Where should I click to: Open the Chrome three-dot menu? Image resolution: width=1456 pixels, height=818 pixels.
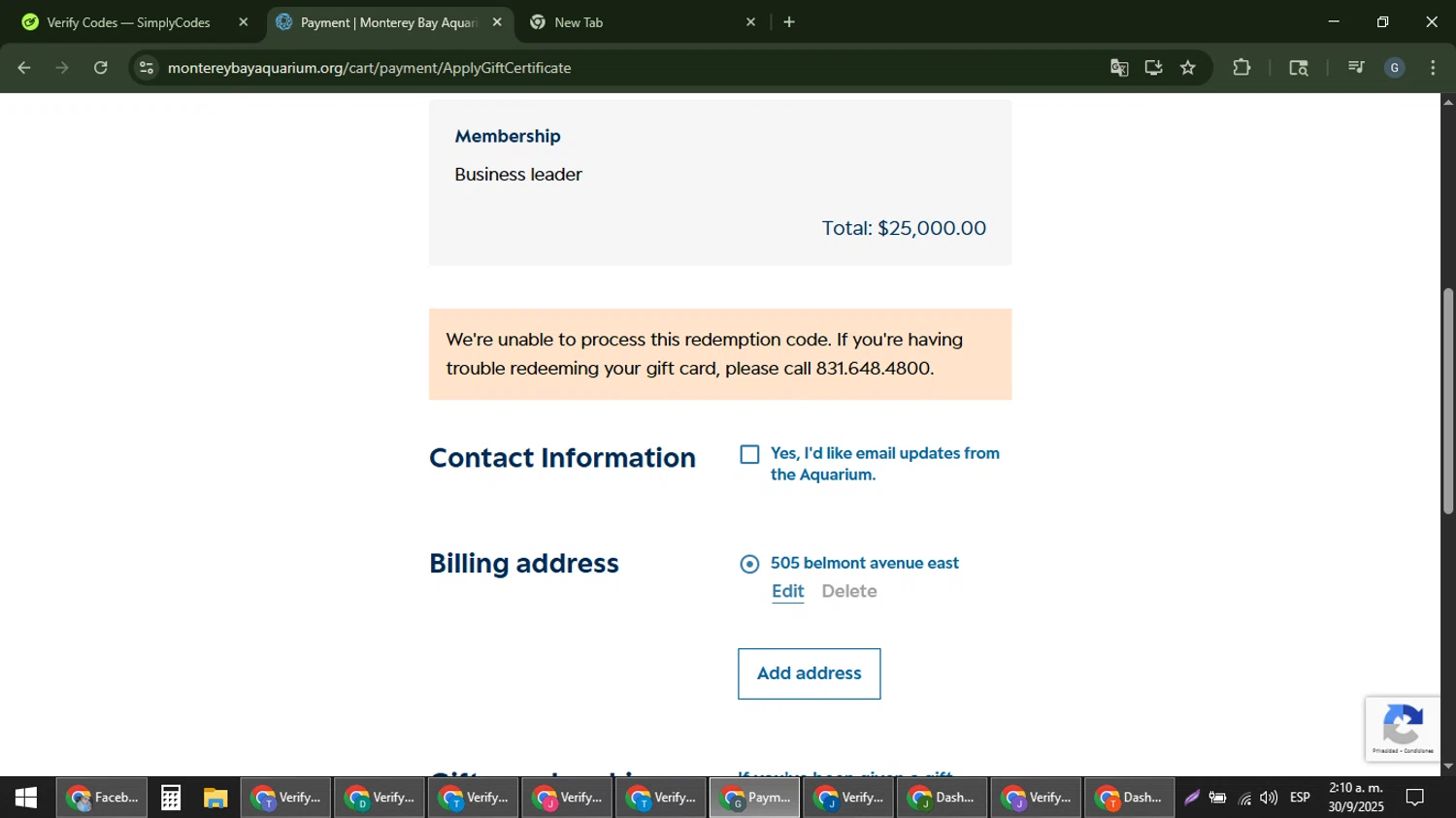coord(1433,68)
